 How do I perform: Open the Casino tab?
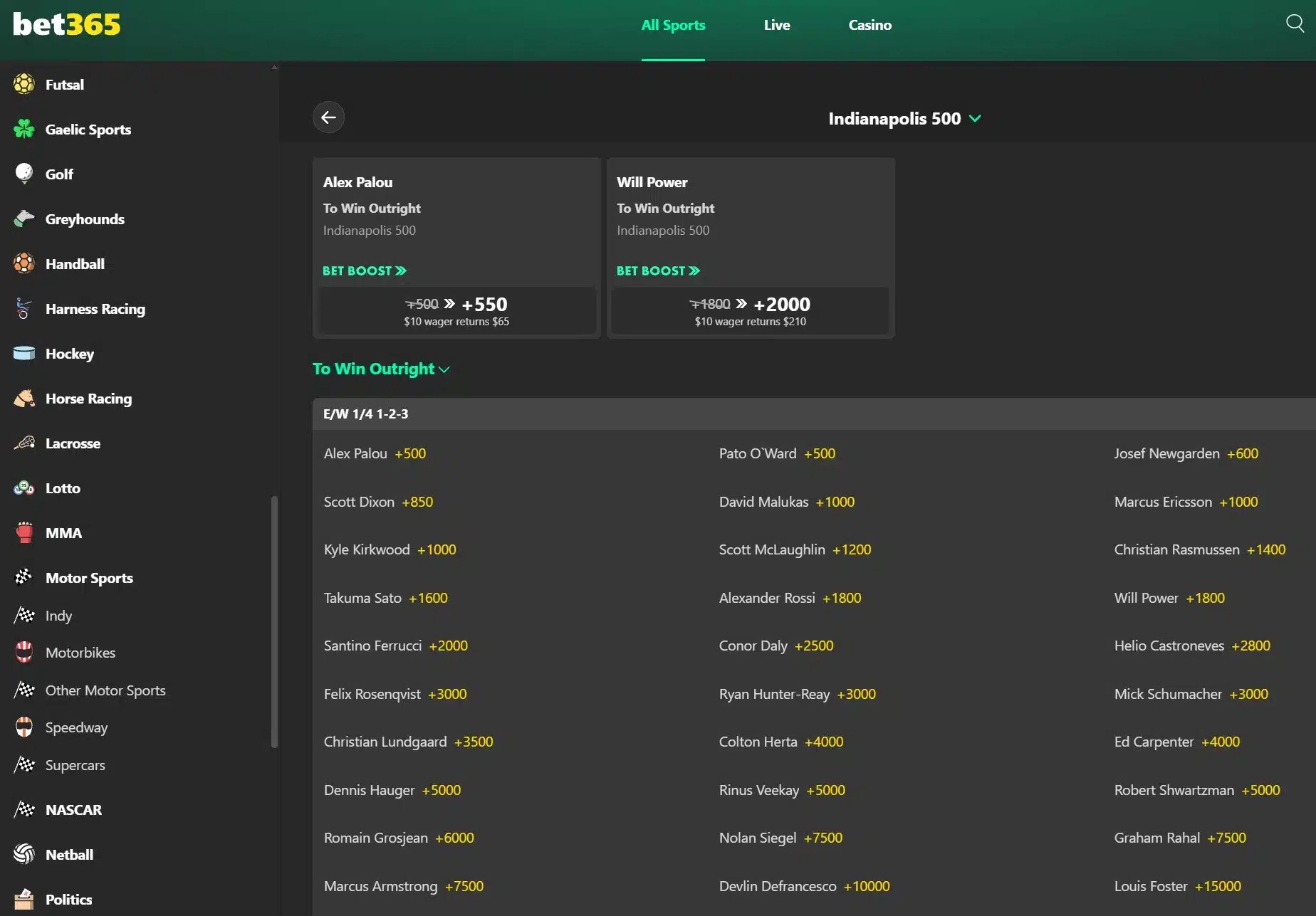point(869,25)
